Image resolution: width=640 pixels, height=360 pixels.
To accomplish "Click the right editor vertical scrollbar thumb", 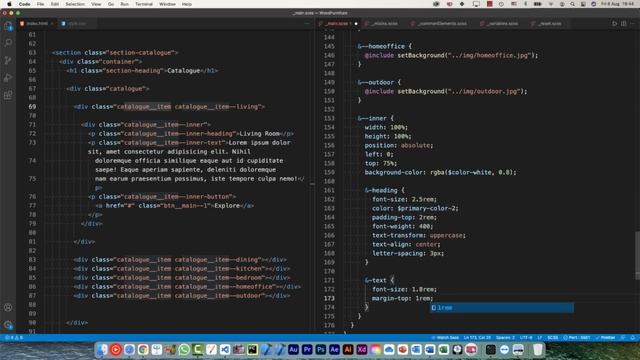I will (637, 255).
